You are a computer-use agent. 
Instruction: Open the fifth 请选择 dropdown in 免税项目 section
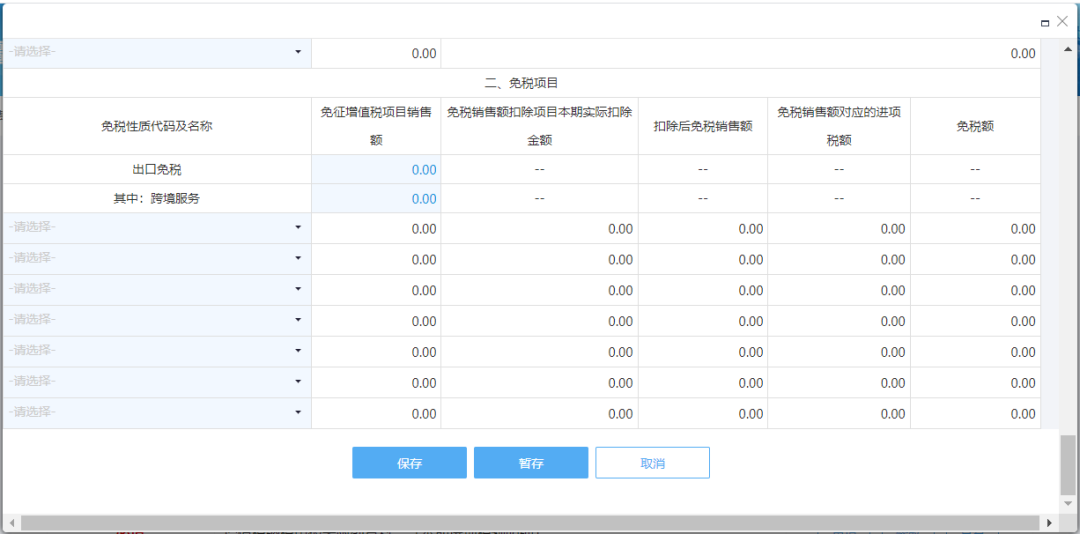[x=156, y=351]
